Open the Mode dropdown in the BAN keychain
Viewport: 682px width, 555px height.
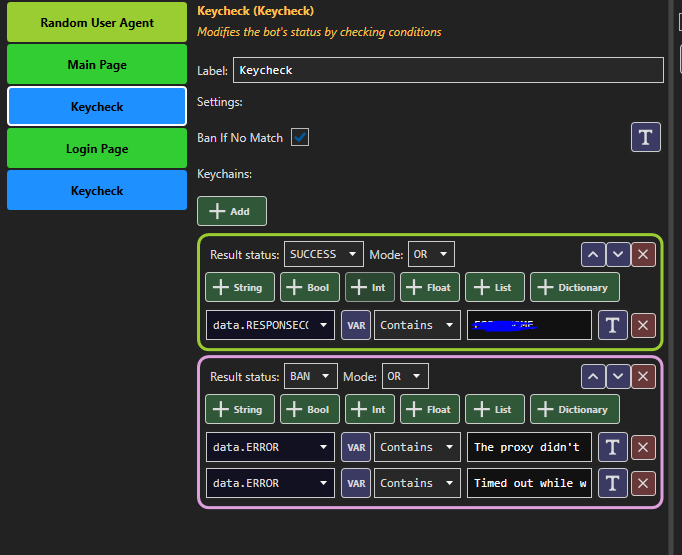[x=405, y=376]
